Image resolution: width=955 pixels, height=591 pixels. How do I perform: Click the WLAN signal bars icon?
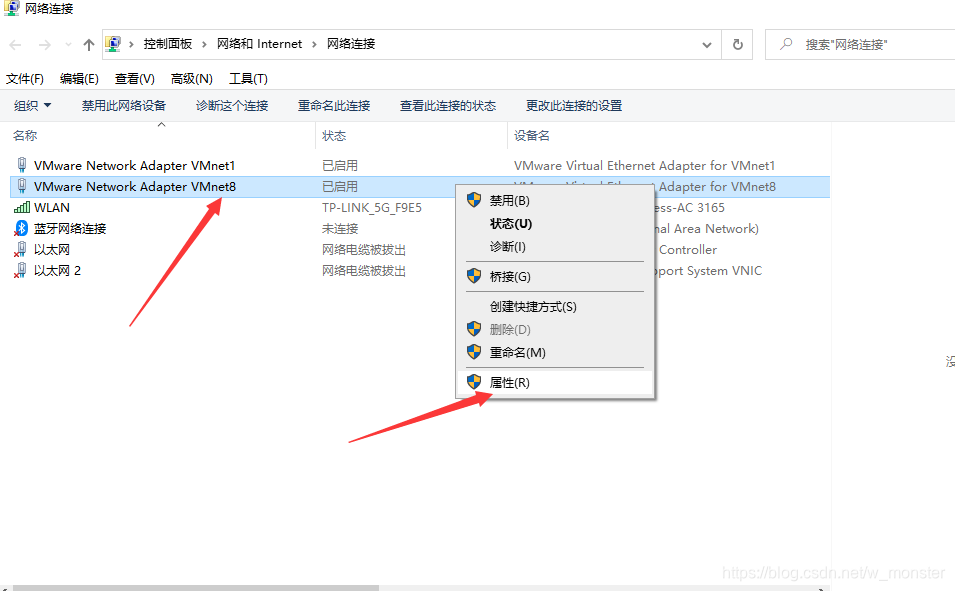(22, 208)
